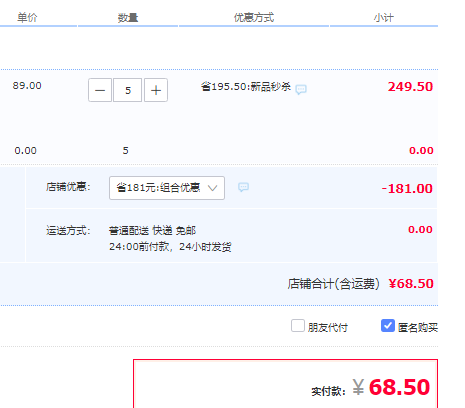Click the plus button to increase quantity
The width and height of the screenshot is (465, 408).
click(x=156, y=90)
